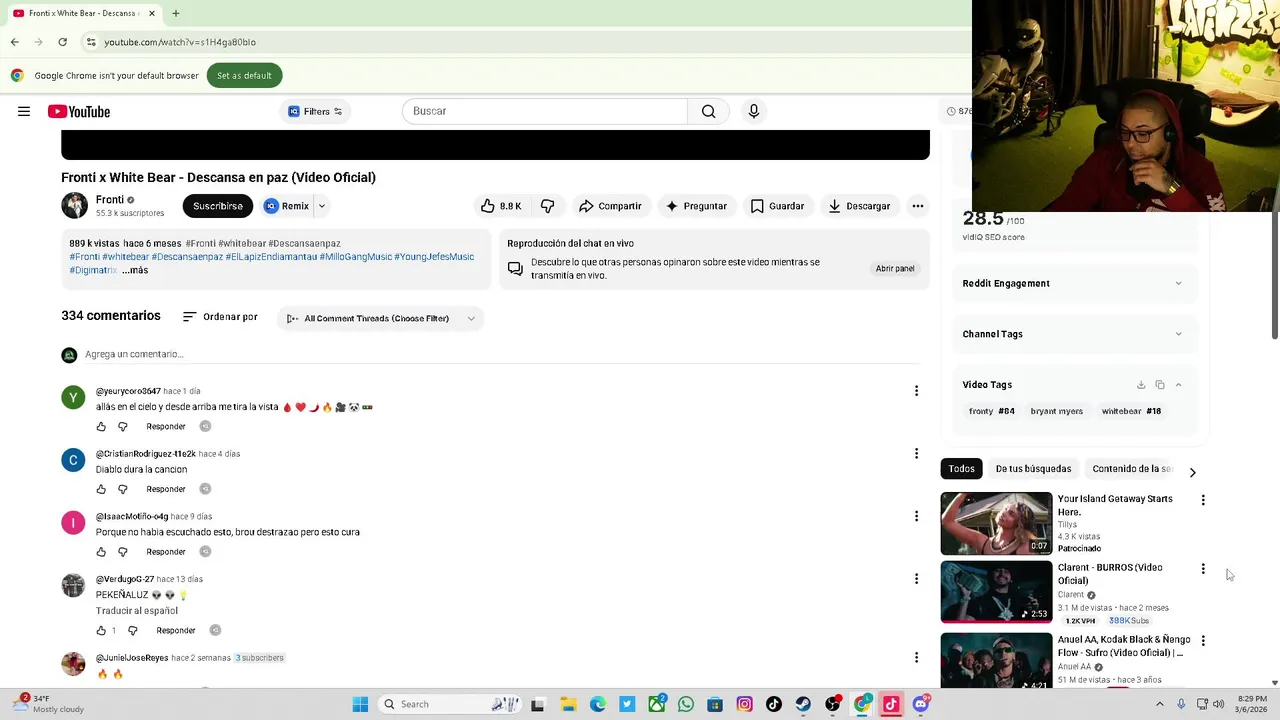This screenshot has width=1280, height=720.
Task: Open options menu for @CristianRodriguez comment
Action: tap(916, 454)
